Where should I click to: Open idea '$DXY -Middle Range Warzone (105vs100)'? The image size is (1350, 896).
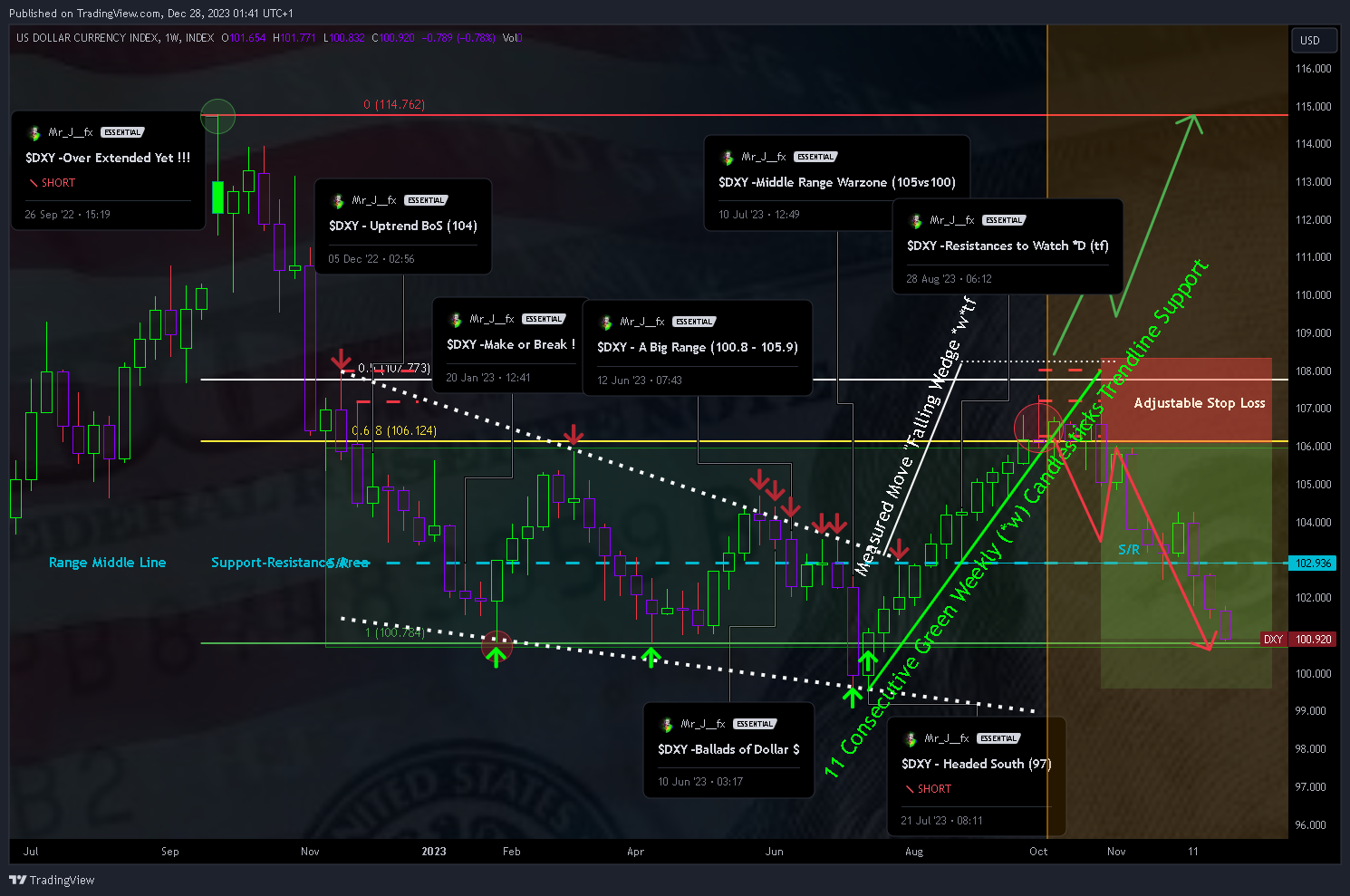tap(837, 182)
